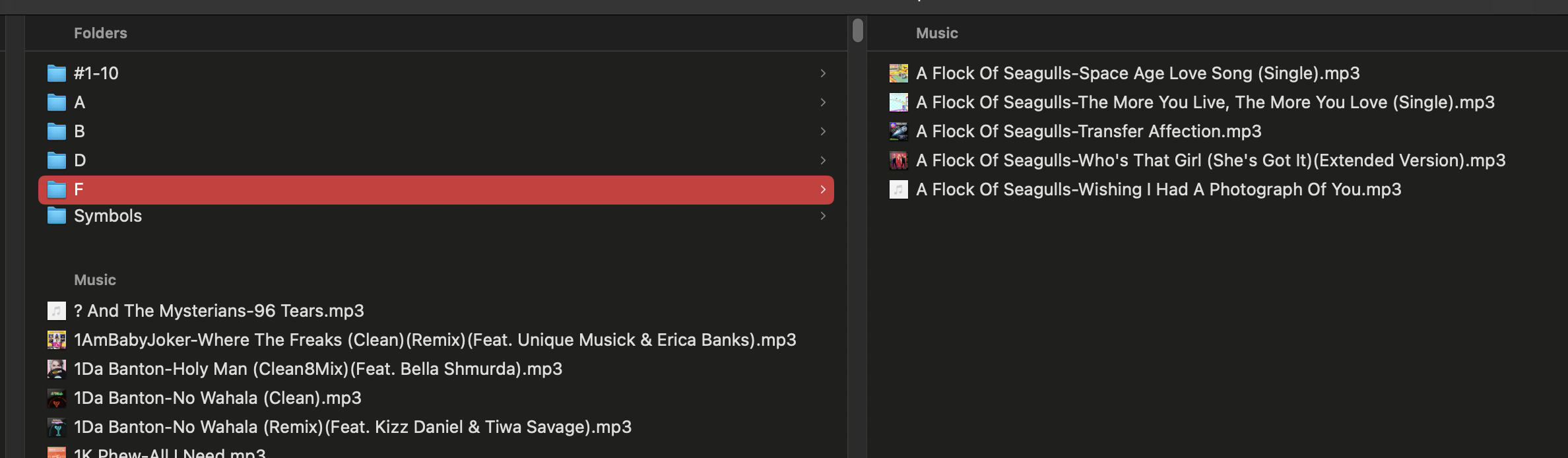Click the Symbols folder icon
Viewport: 1568px width, 458px height.
tap(57, 216)
